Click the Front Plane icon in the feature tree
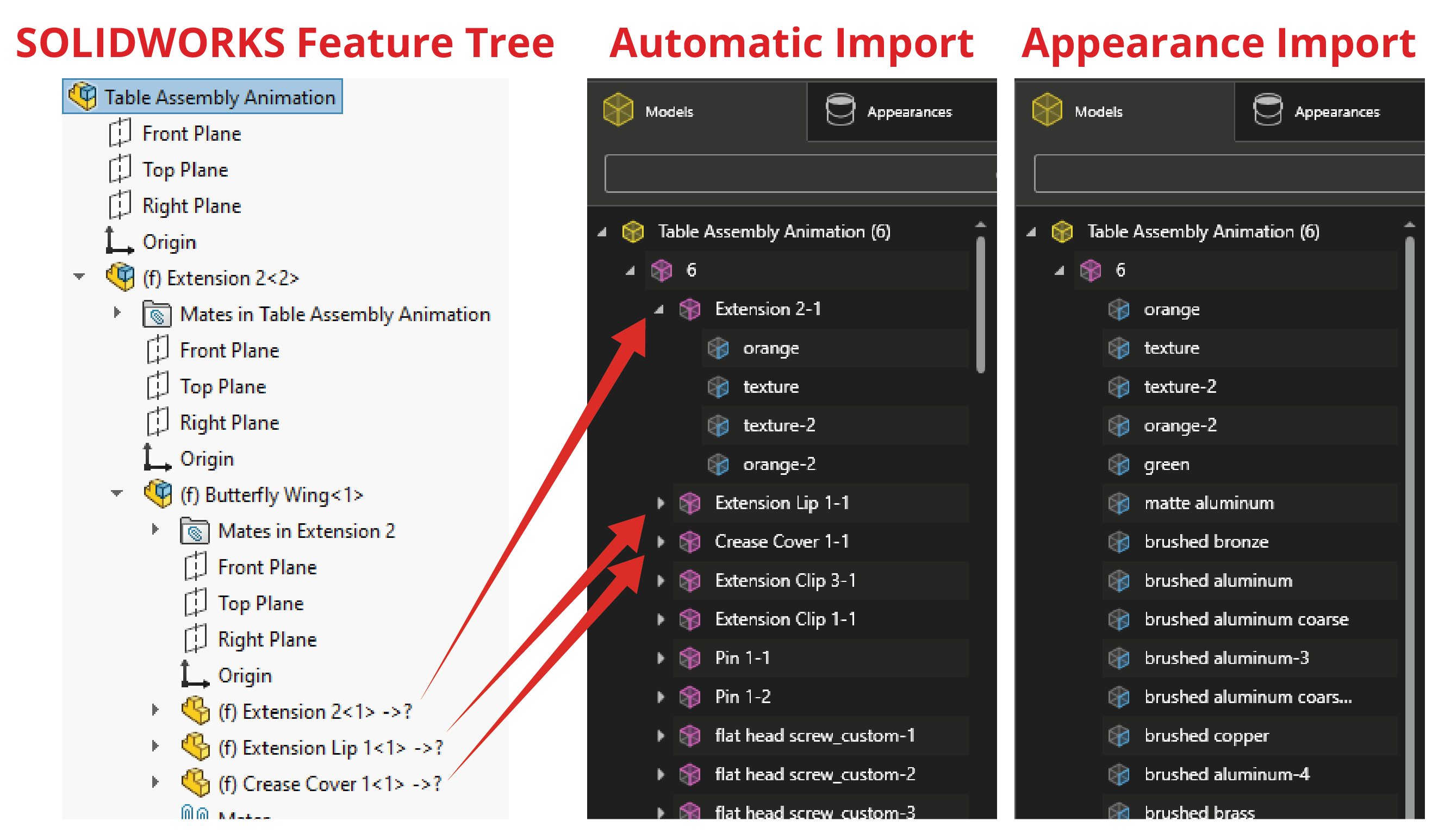Image resolution: width=1451 pixels, height=840 pixels. pyautogui.click(x=120, y=133)
